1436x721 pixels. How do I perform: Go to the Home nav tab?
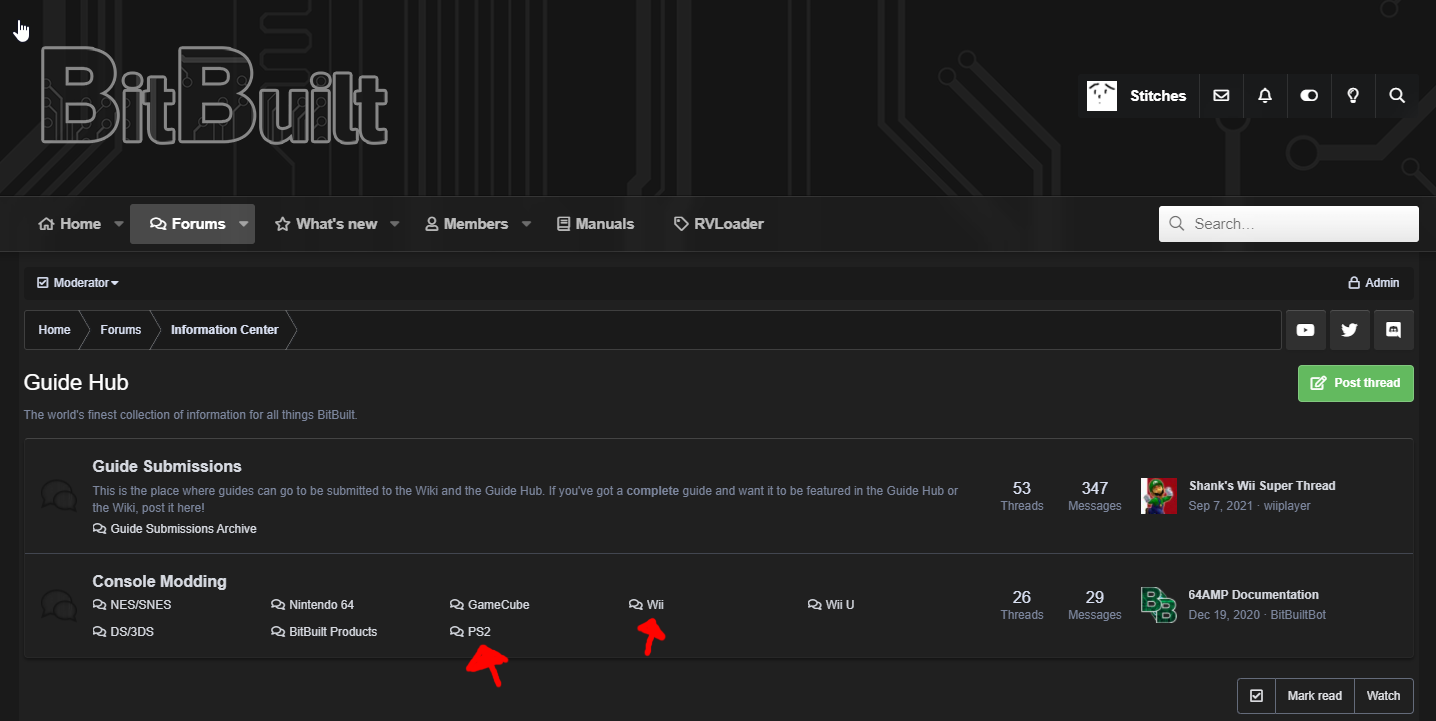69,224
